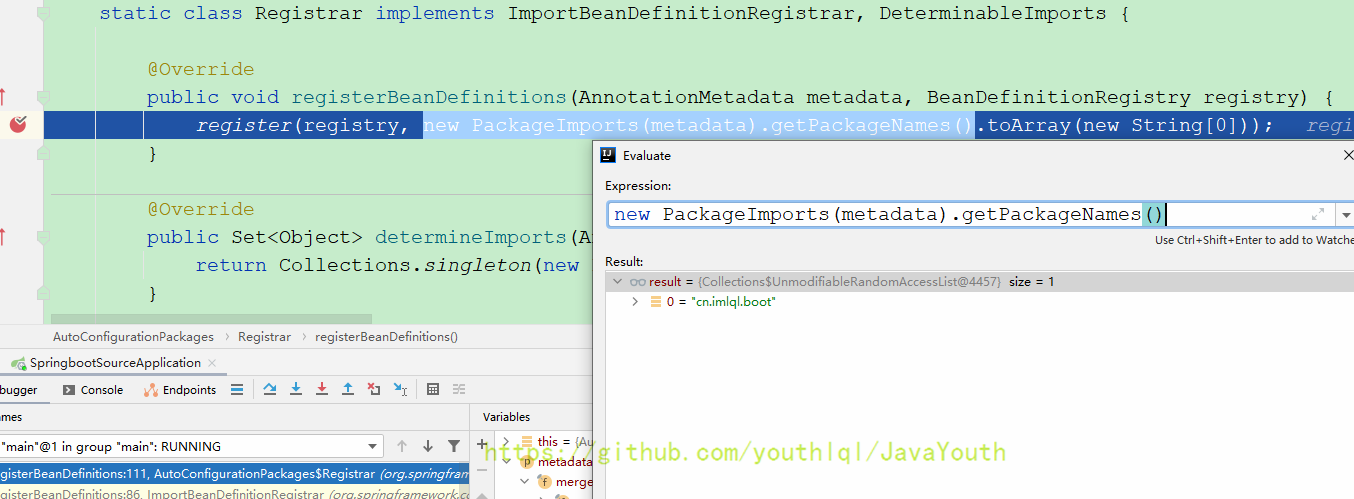Image resolution: width=1354 pixels, height=499 pixels.
Task: Click the Show Execution Point layout icon
Action: pos(236,390)
